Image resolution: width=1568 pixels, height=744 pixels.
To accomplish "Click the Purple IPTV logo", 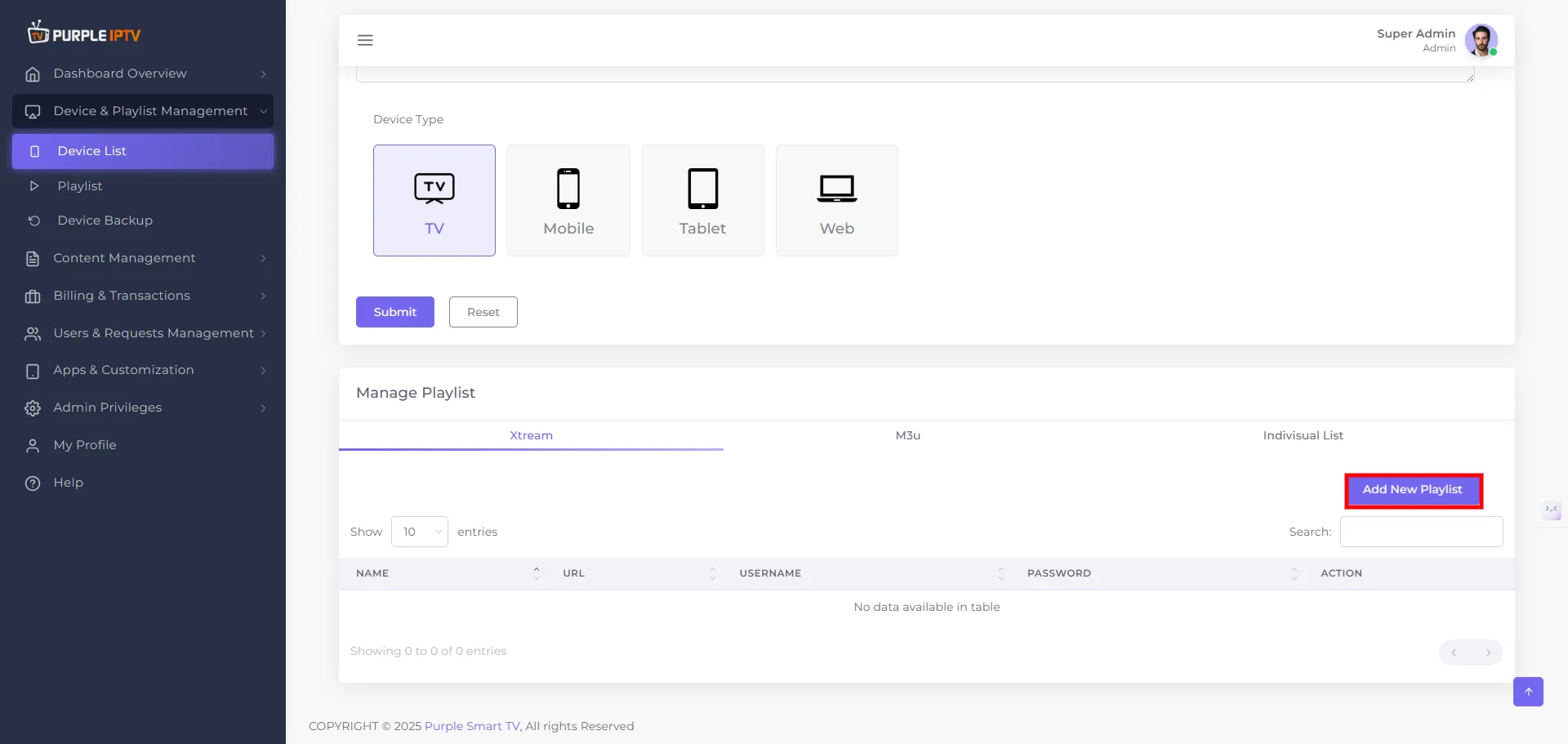I will [84, 33].
